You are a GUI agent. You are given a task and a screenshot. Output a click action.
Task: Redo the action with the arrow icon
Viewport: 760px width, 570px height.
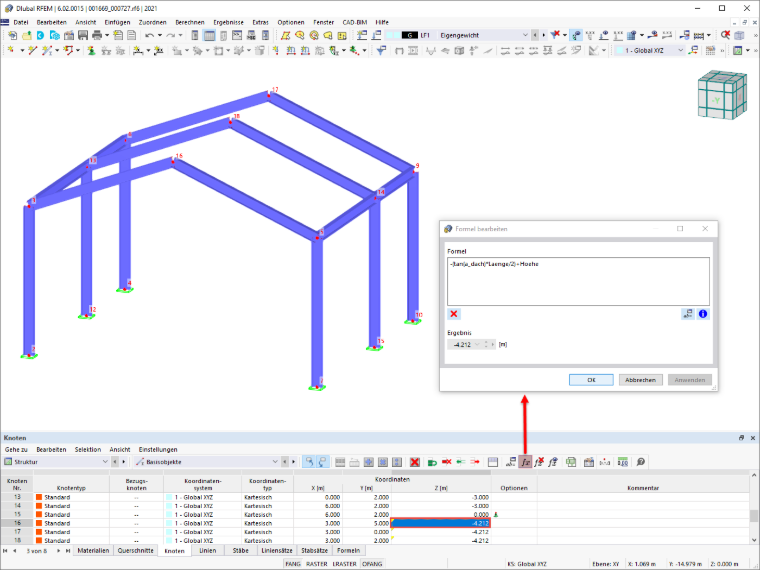pyautogui.click(x=170, y=35)
